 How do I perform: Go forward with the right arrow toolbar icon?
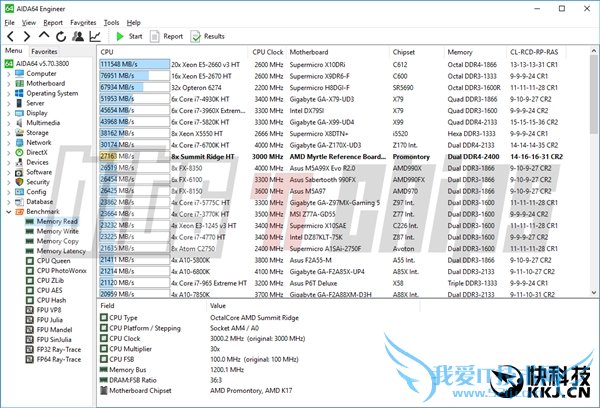pyautogui.click(x=27, y=37)
